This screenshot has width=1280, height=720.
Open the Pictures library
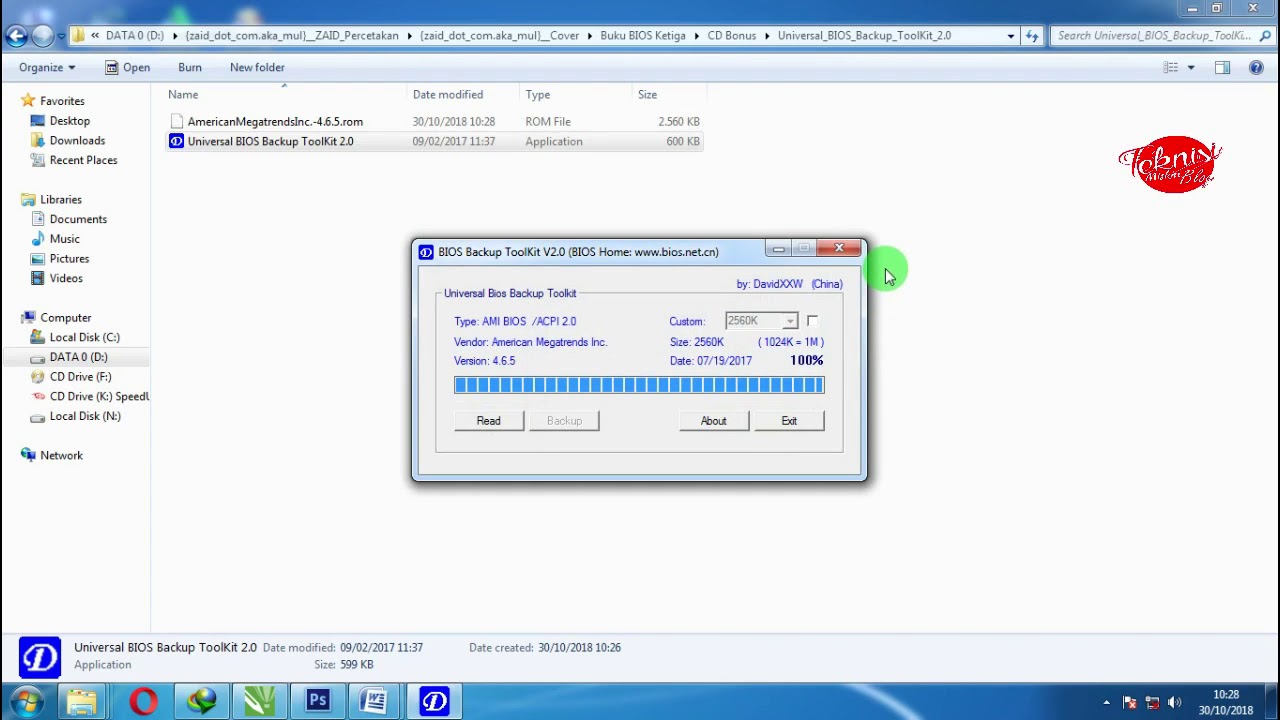[x=69, y=259]
